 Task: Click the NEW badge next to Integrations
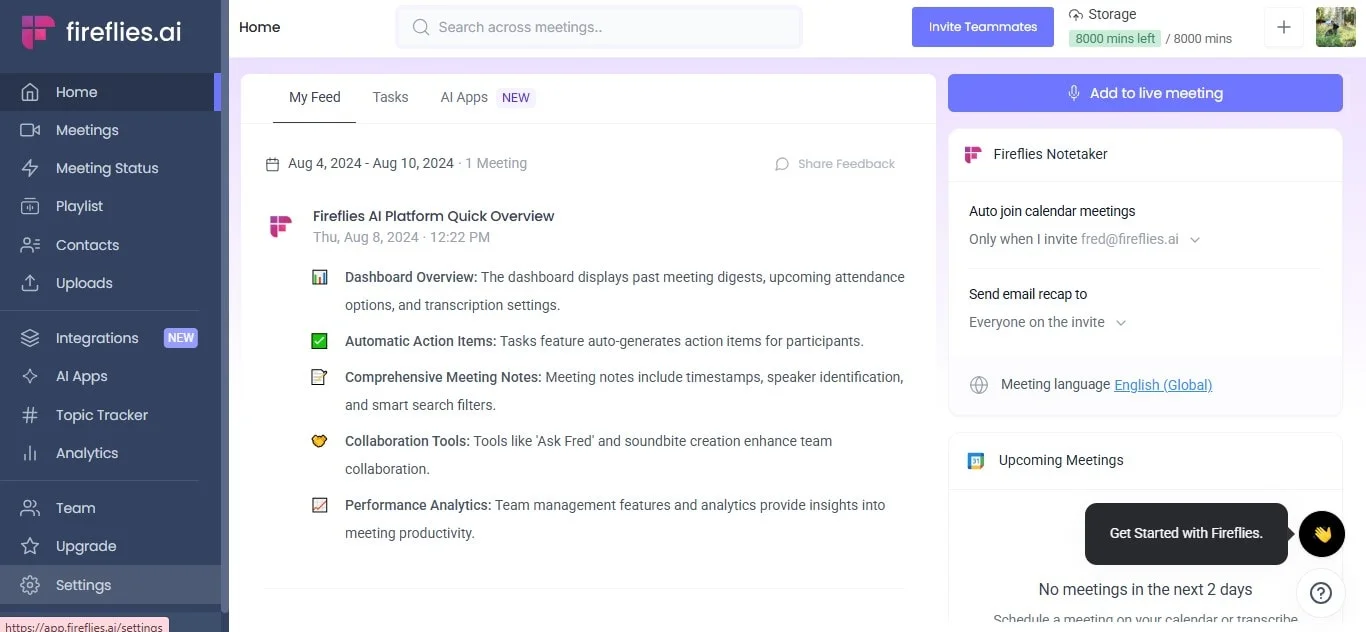pyautogui.click(x=181, y=338)
